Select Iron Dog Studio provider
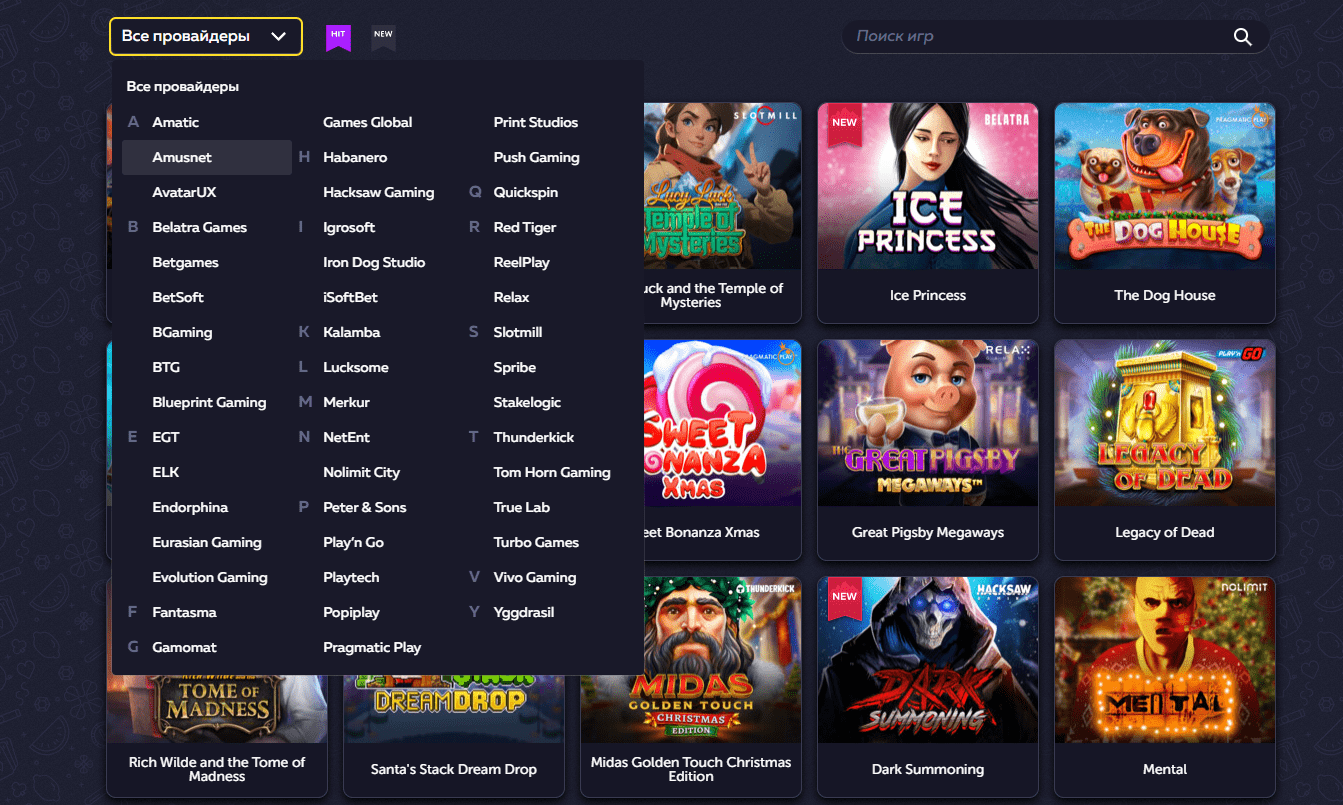The height and width of the screenshot is (805, 1343). [374, 262]
